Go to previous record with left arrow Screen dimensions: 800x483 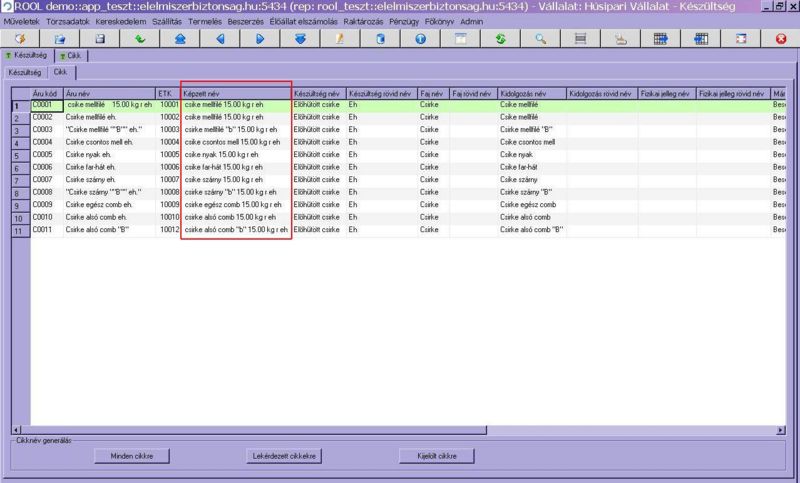coord(220,39)
